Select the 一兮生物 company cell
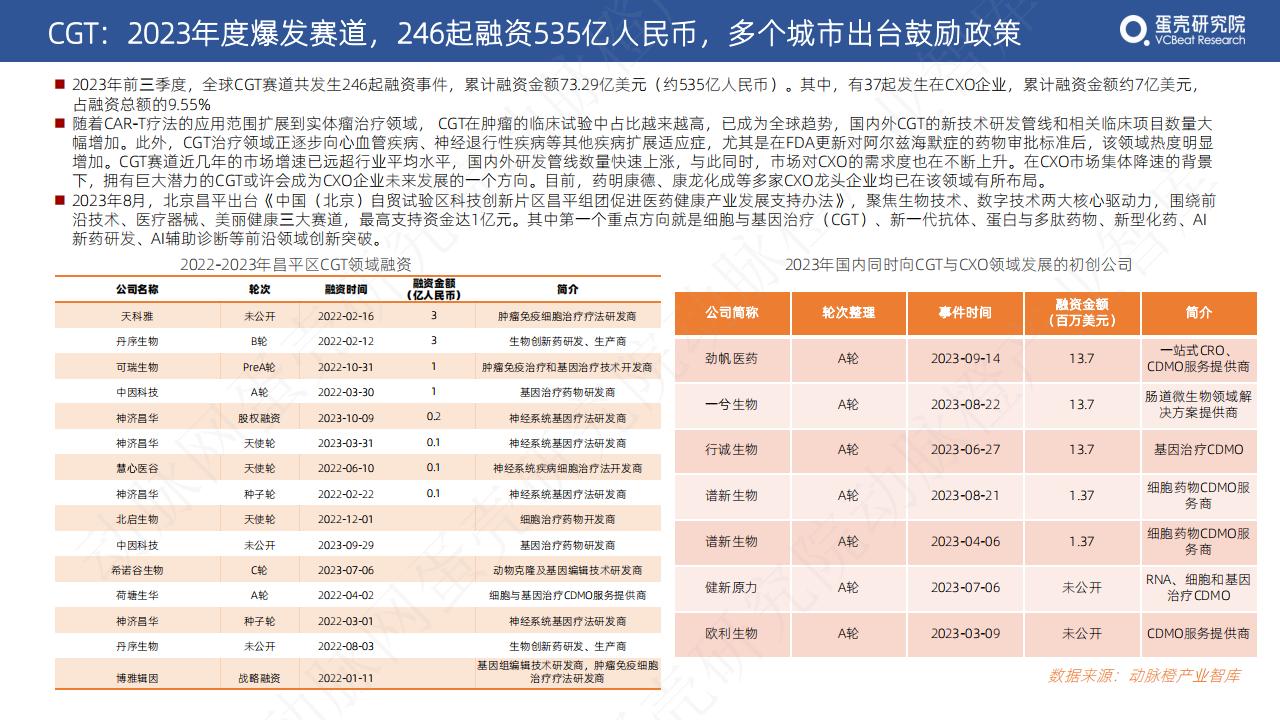Image resolution: width=1280 pixels, height=720 pixels. [x=731, y=404]
